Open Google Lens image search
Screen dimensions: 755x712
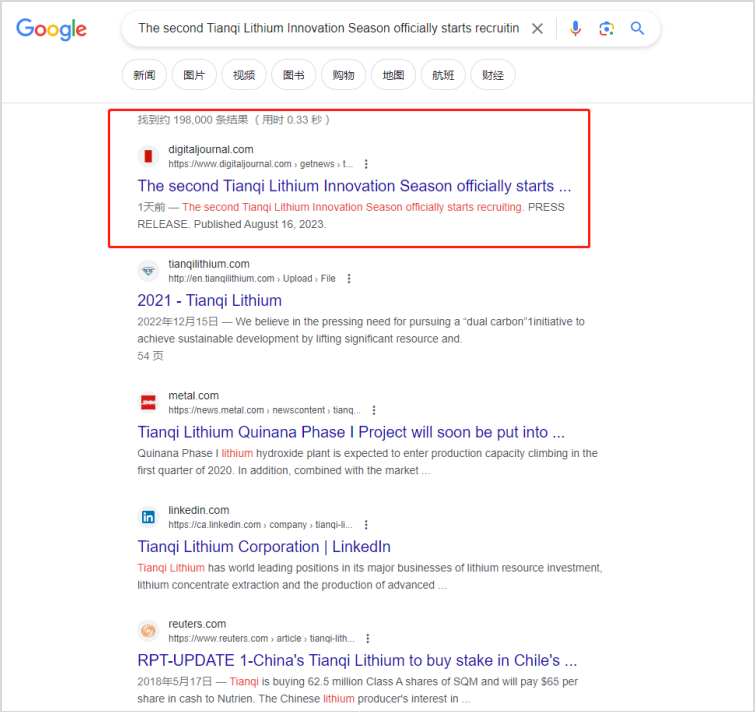pyautogui.click(x=606, y=29)
